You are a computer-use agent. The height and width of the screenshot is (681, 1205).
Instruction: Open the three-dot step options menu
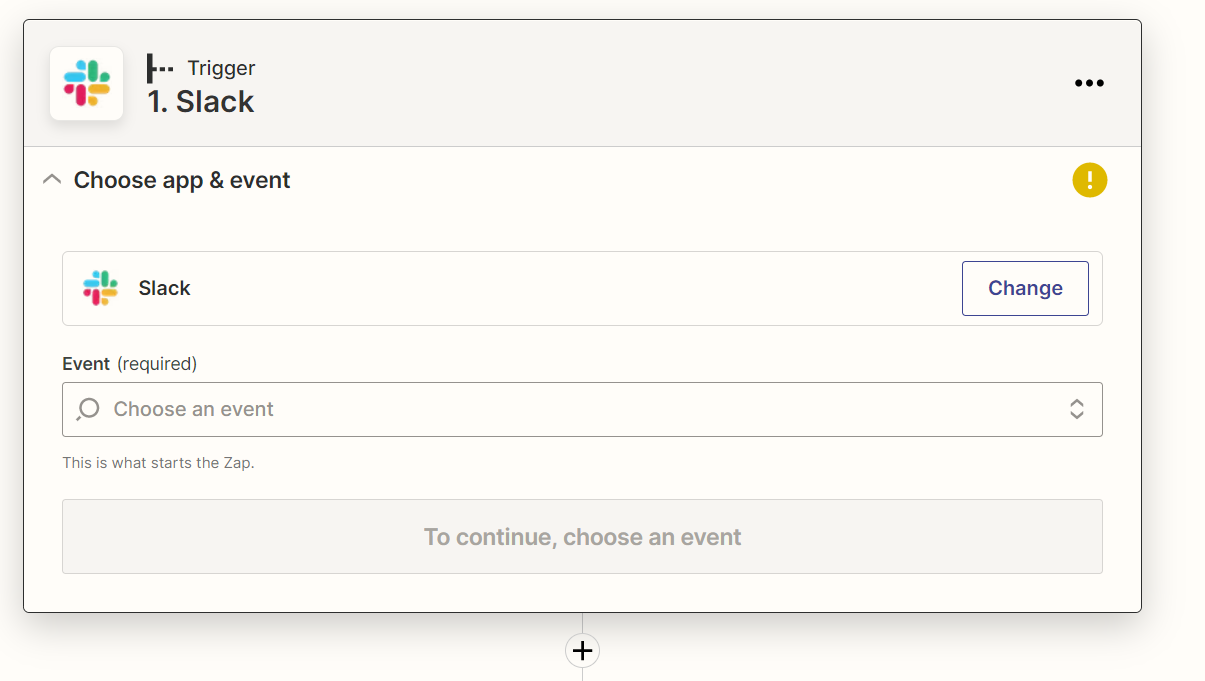point(1089,83)
